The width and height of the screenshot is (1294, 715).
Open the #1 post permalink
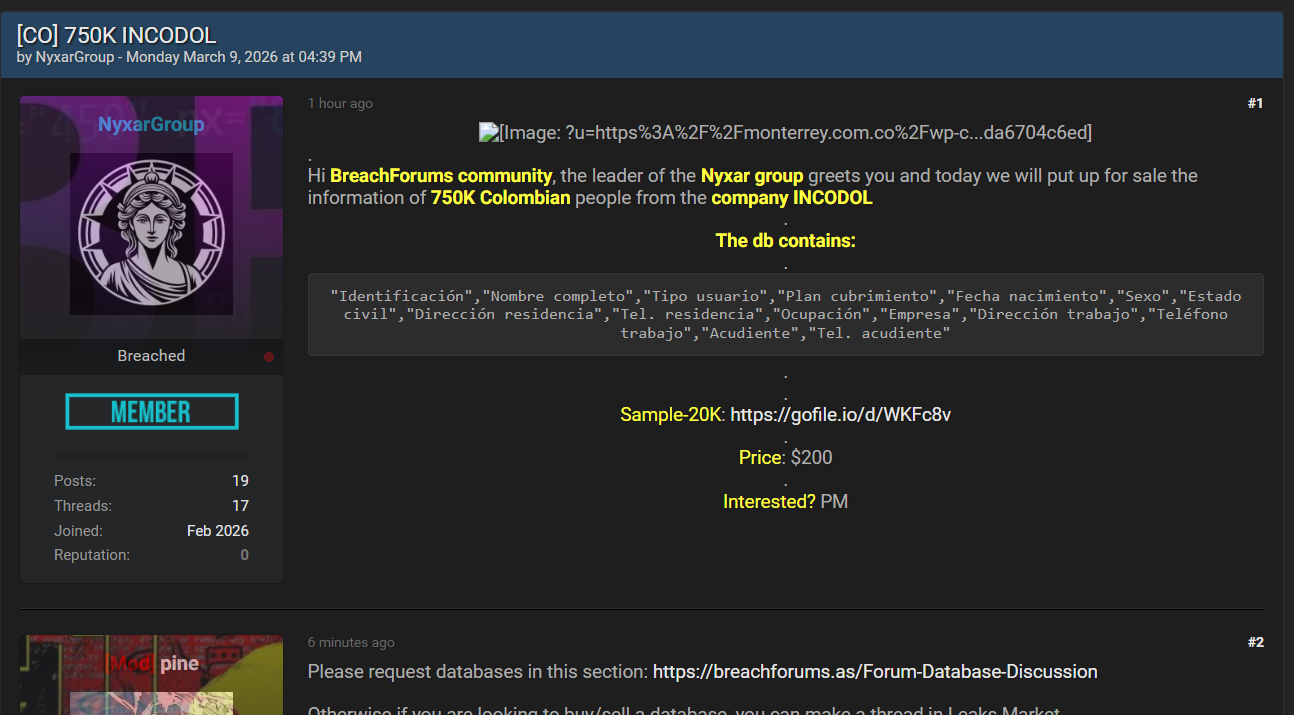point(1255,103)
